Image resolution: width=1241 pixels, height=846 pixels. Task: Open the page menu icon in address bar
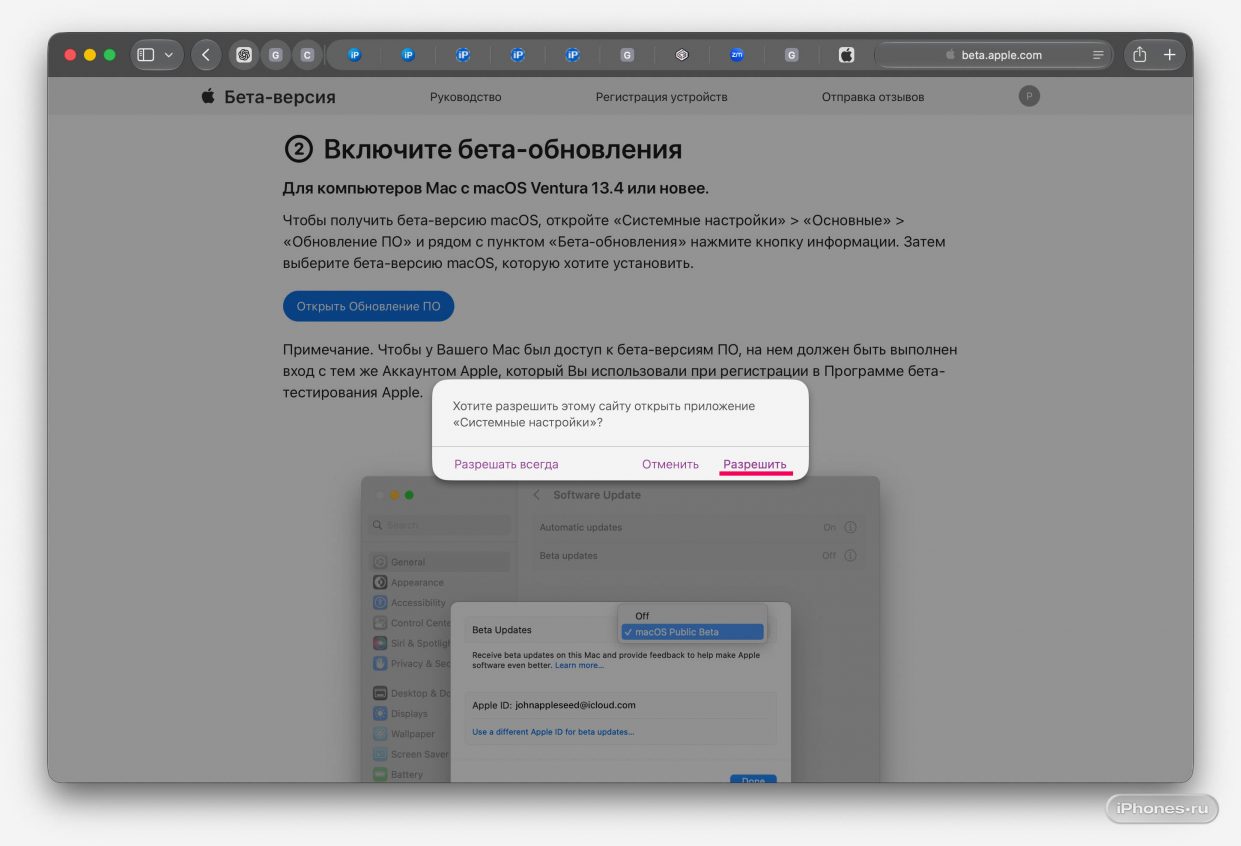pyautogui.click(x=1098, y=55)
